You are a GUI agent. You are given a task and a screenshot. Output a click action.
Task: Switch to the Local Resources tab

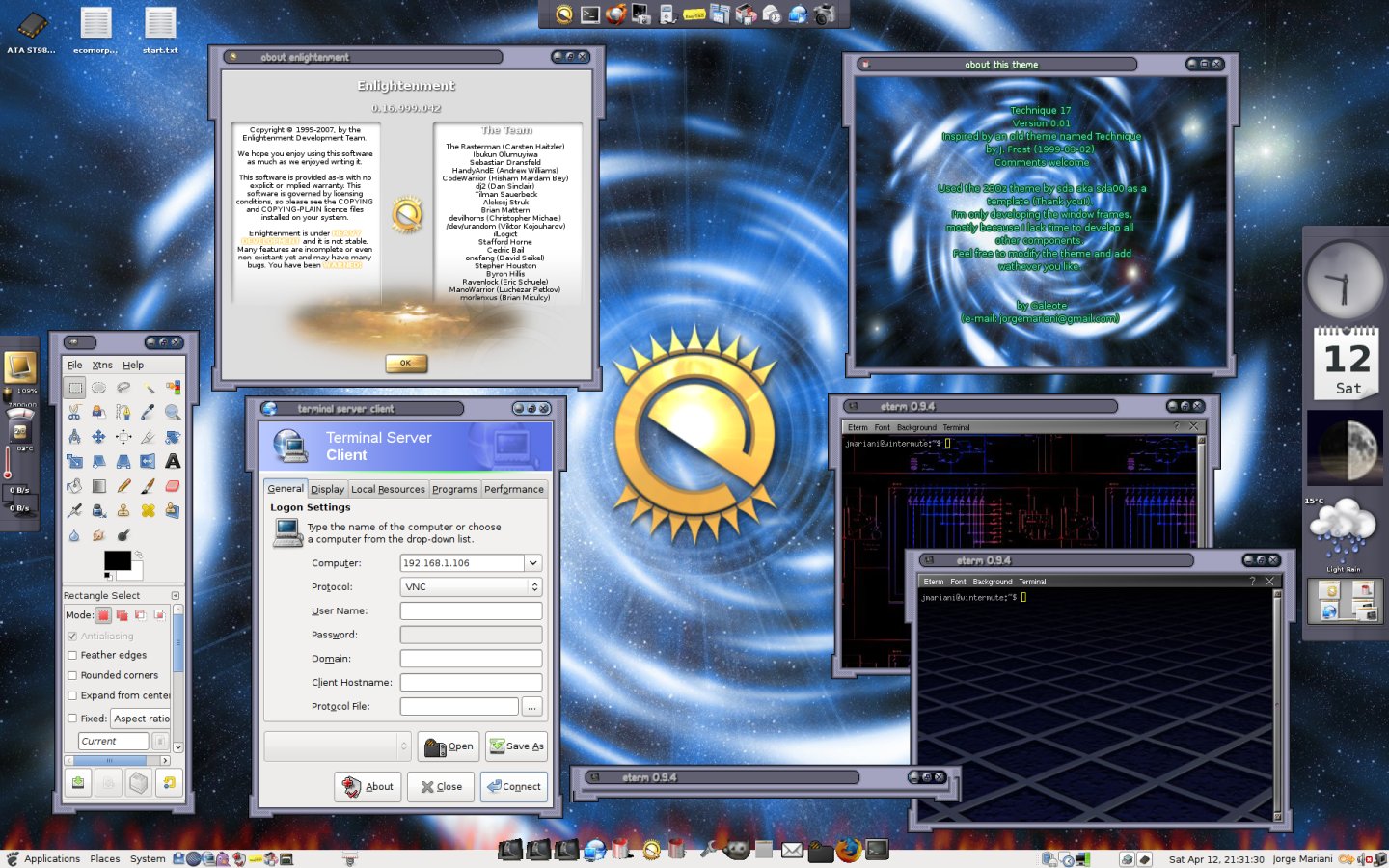pos(388,489)
